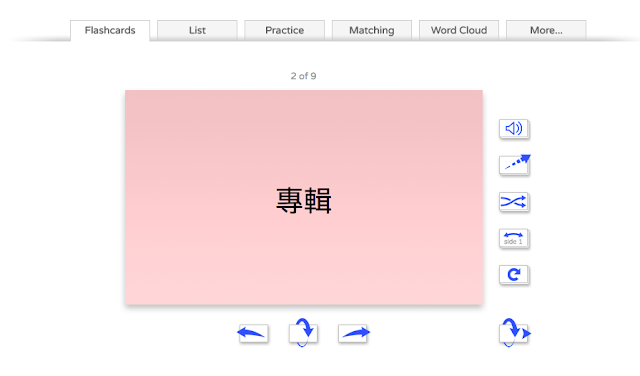Flip the current flashcard
Screen dimensions: 640x376
pos(303,332)
